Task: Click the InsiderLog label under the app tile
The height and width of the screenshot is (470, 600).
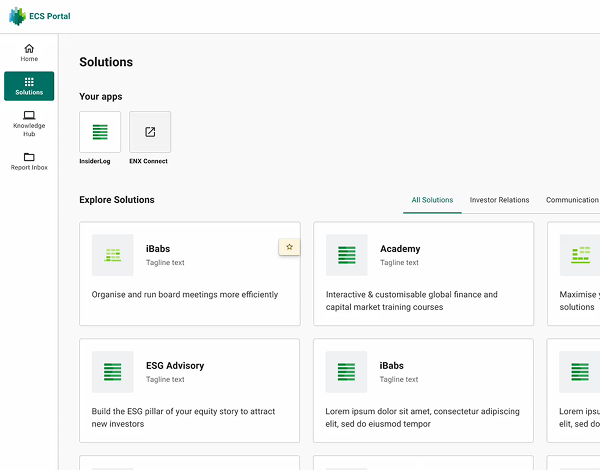Action: 95,161
